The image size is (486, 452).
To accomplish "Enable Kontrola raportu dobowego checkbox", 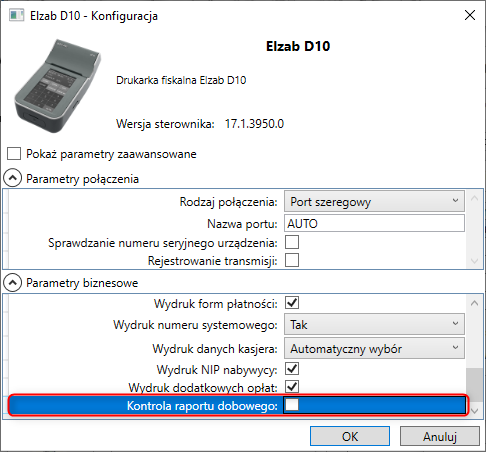I will click(292, 405).
